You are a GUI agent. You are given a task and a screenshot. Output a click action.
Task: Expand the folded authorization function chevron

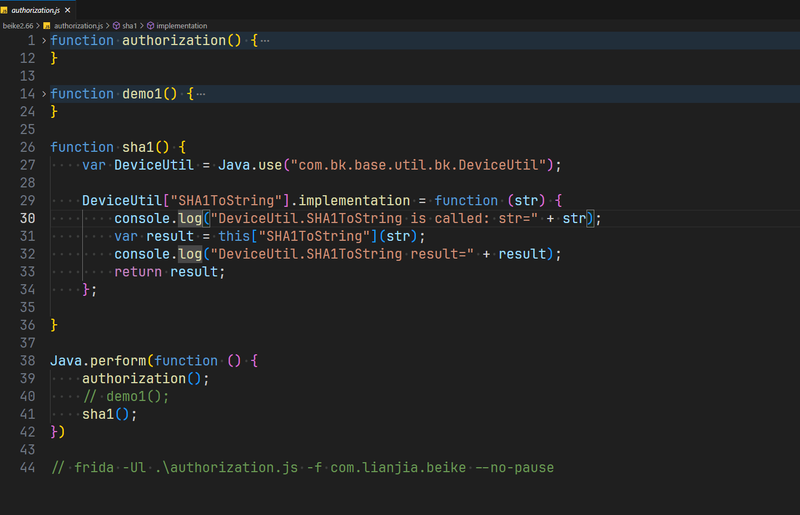pos(44,40)
